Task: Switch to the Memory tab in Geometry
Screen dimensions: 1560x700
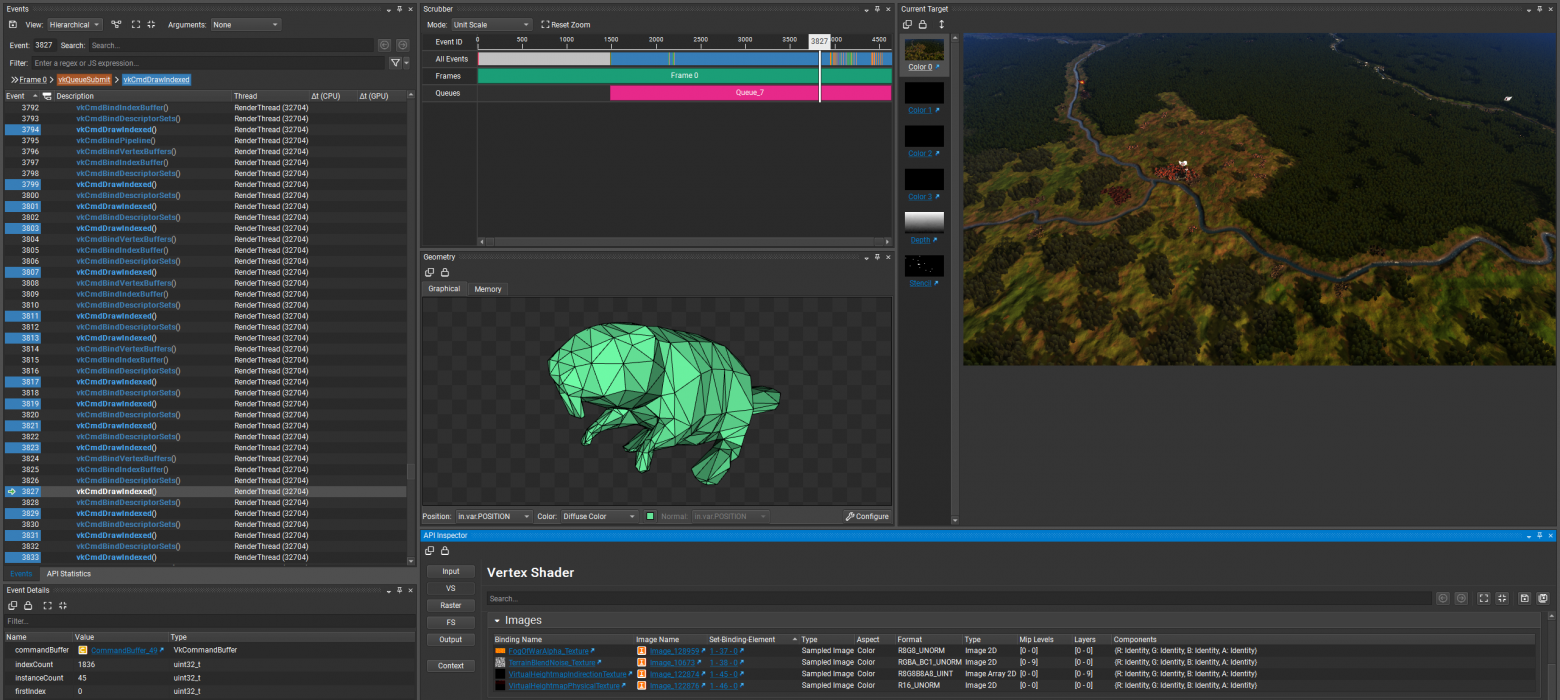Action: pos(488,289)
